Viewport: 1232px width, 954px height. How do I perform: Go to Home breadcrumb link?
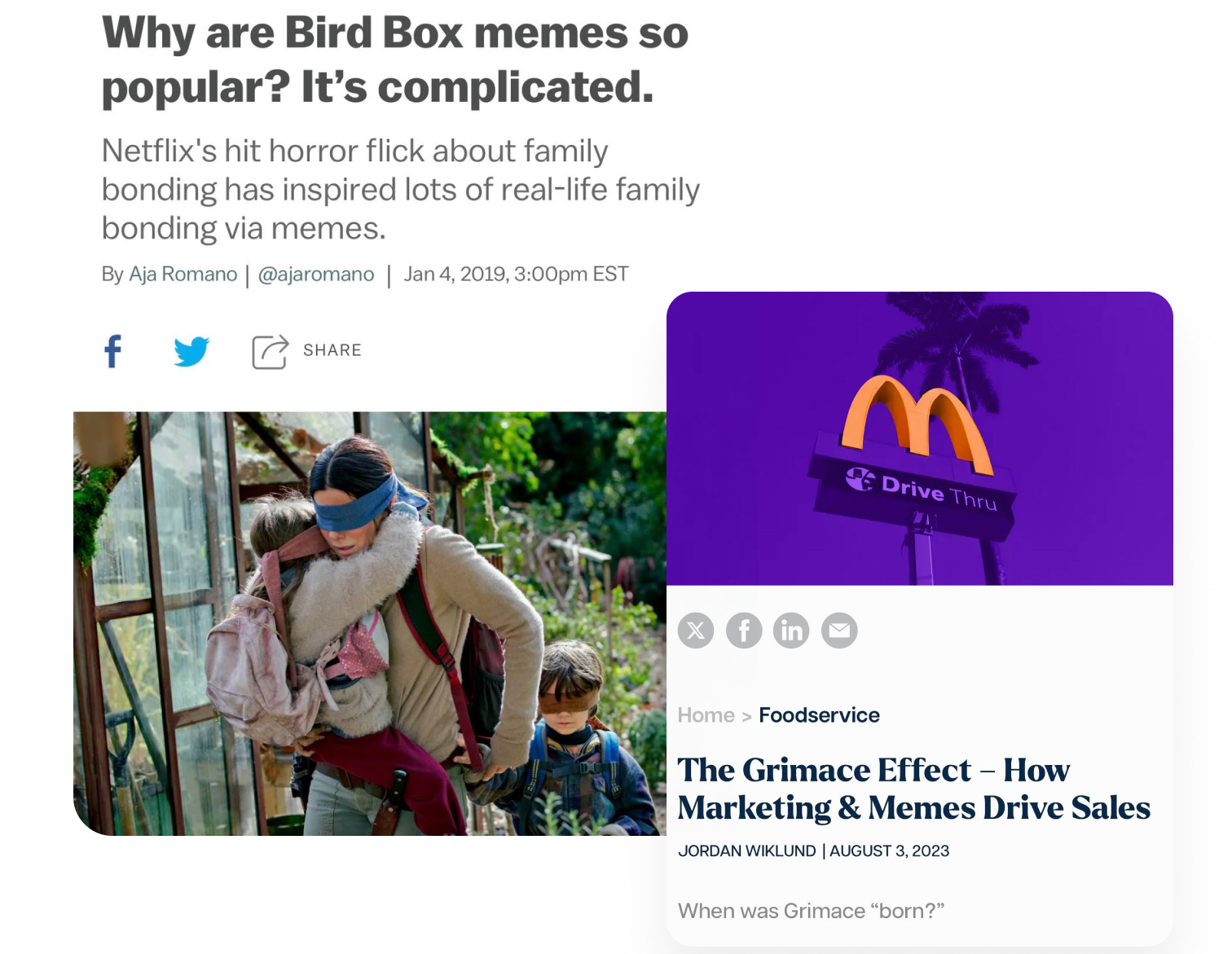click(706, 715)
